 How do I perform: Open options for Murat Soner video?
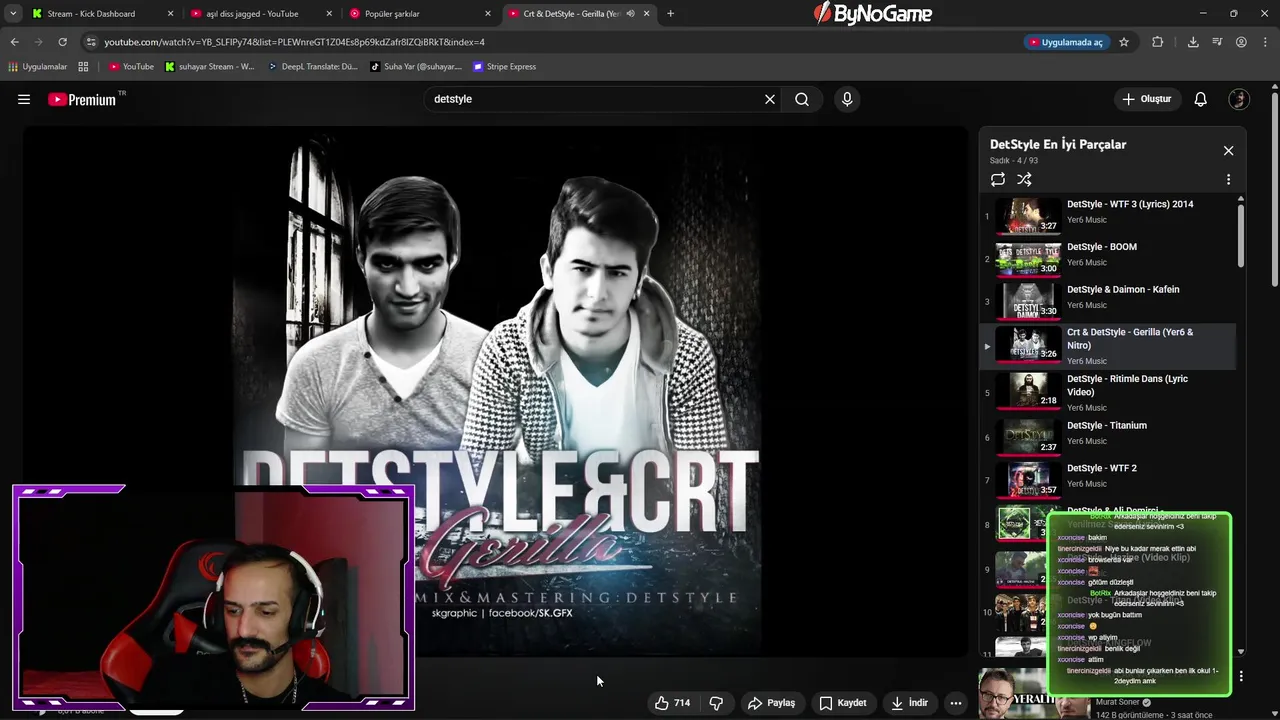pyautogui.click(x=1241, y=677)
